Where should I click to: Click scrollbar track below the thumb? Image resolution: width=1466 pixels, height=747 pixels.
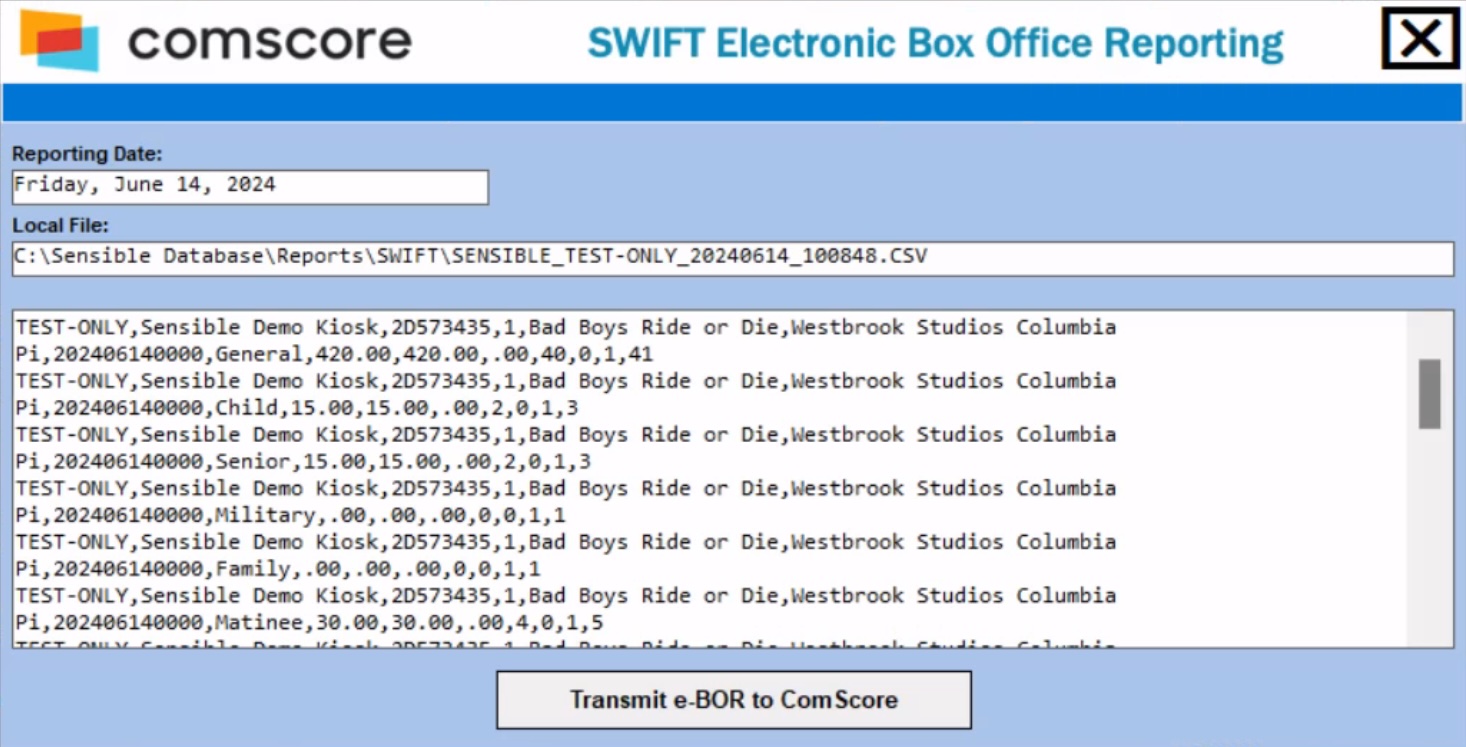1429,540
